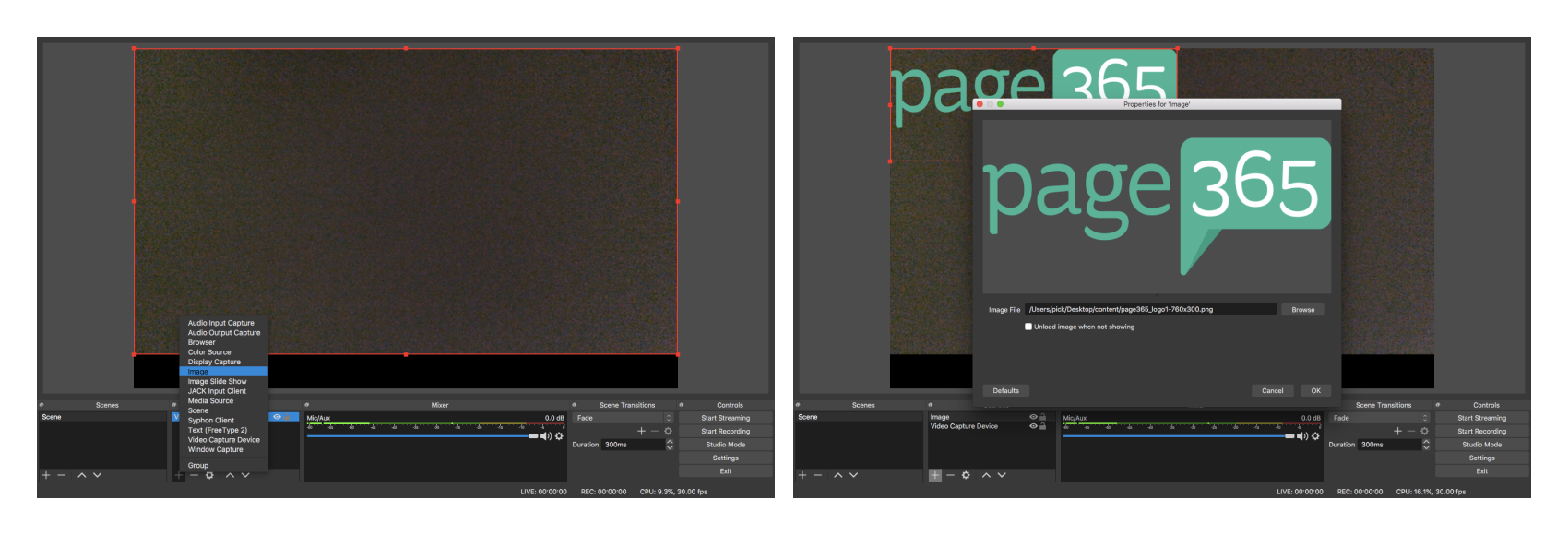
Task: Click OK in Image properties dialog
Action: point(1316,390)
